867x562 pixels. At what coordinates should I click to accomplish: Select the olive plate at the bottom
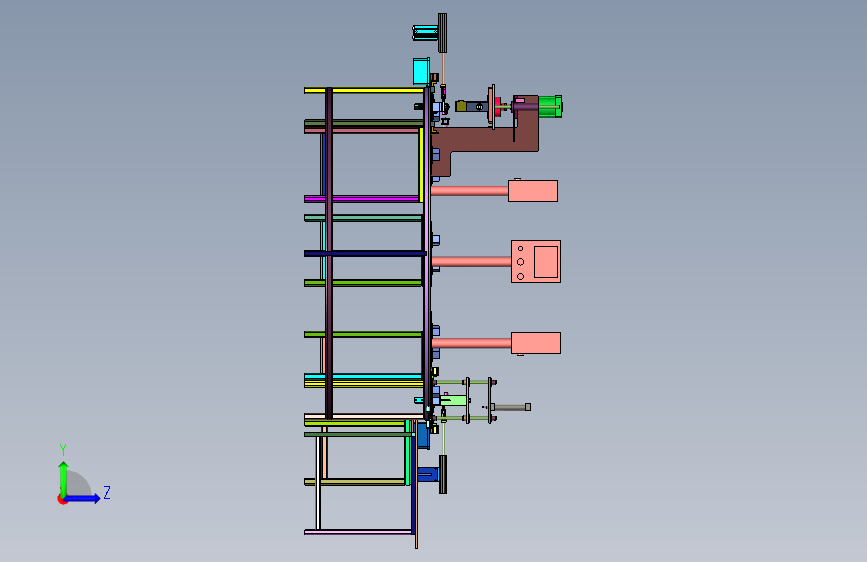pos(443,474)
